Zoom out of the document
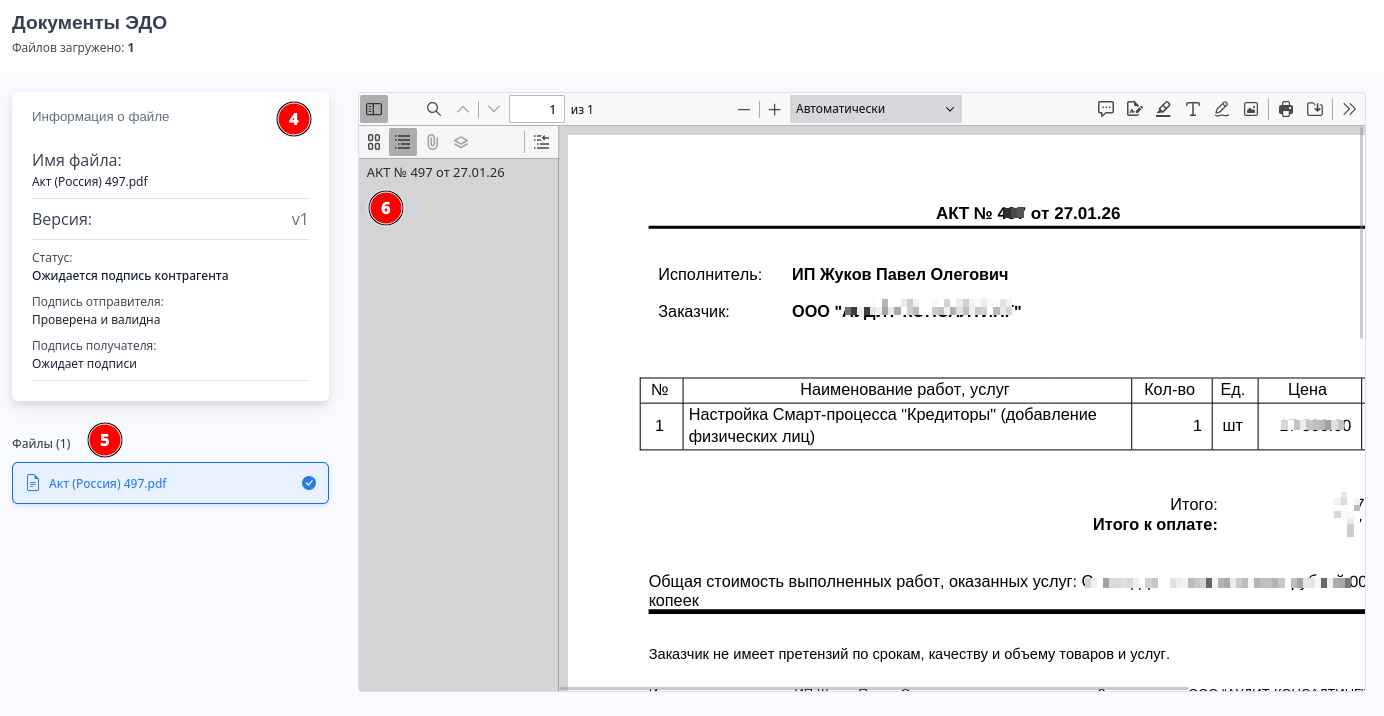Image resolution: width=1384 pixels, height=716 pixels. click(743, 109)
